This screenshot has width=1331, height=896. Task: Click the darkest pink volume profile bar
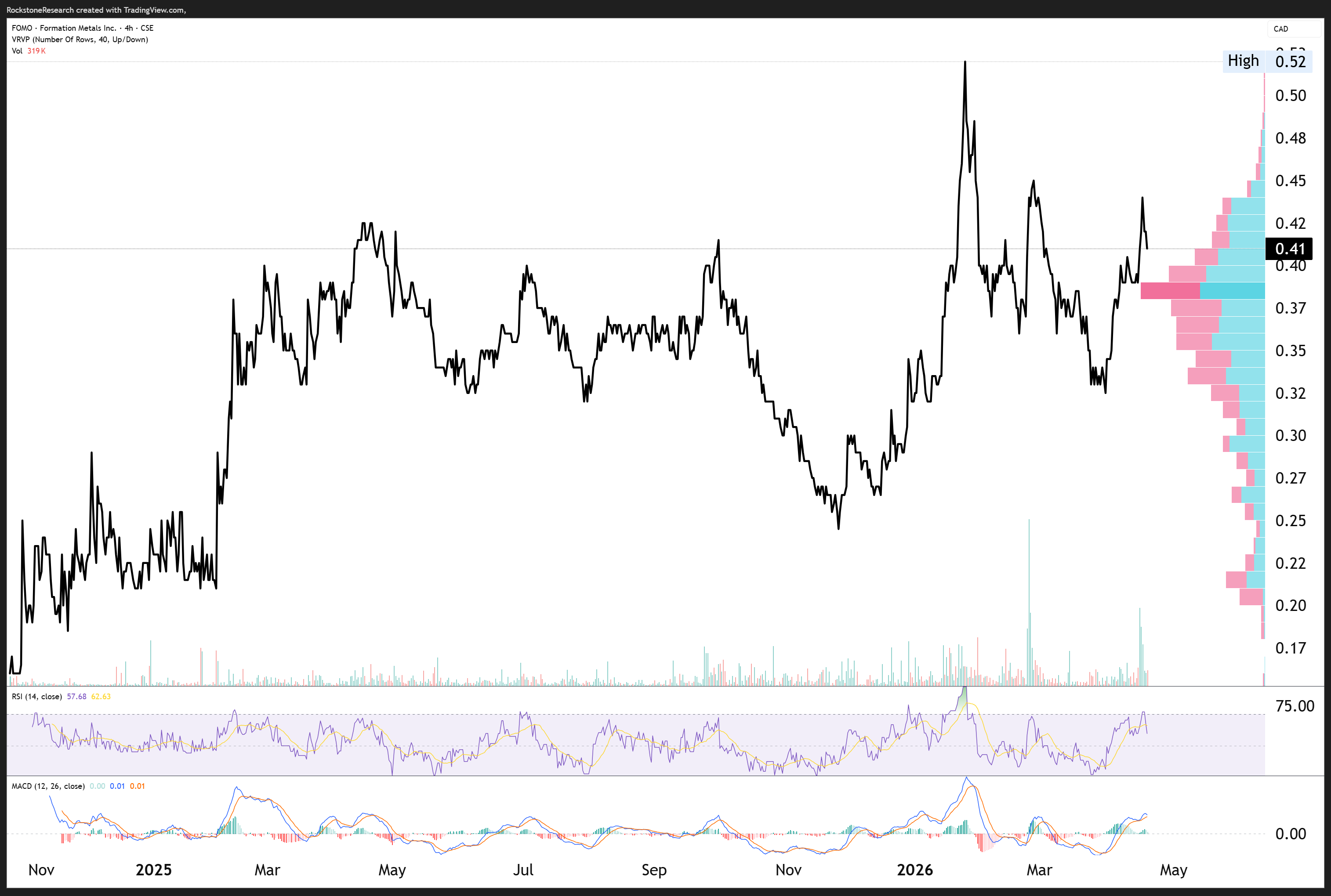(1170, 291)
